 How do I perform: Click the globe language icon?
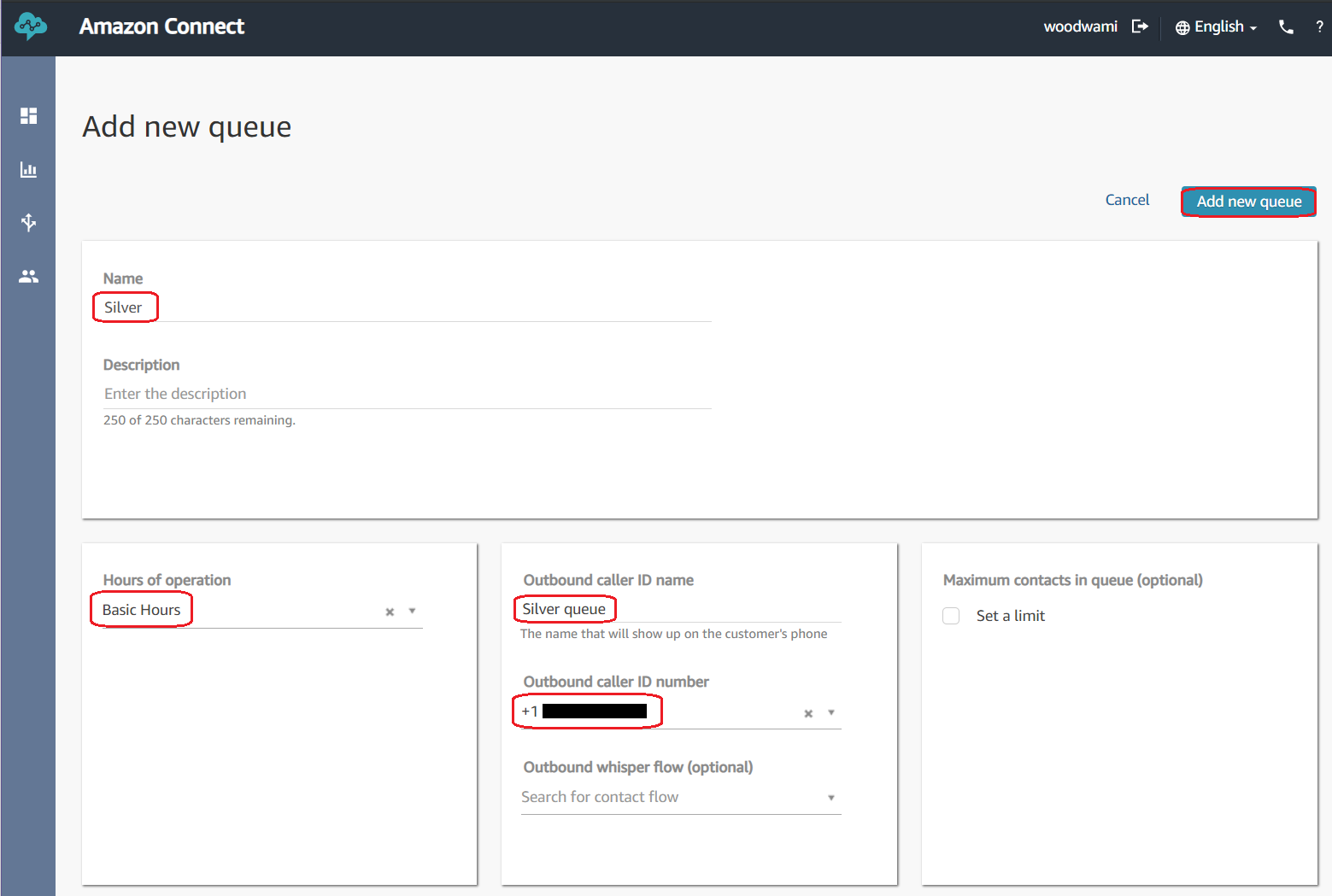click(x=1182, y=27)
